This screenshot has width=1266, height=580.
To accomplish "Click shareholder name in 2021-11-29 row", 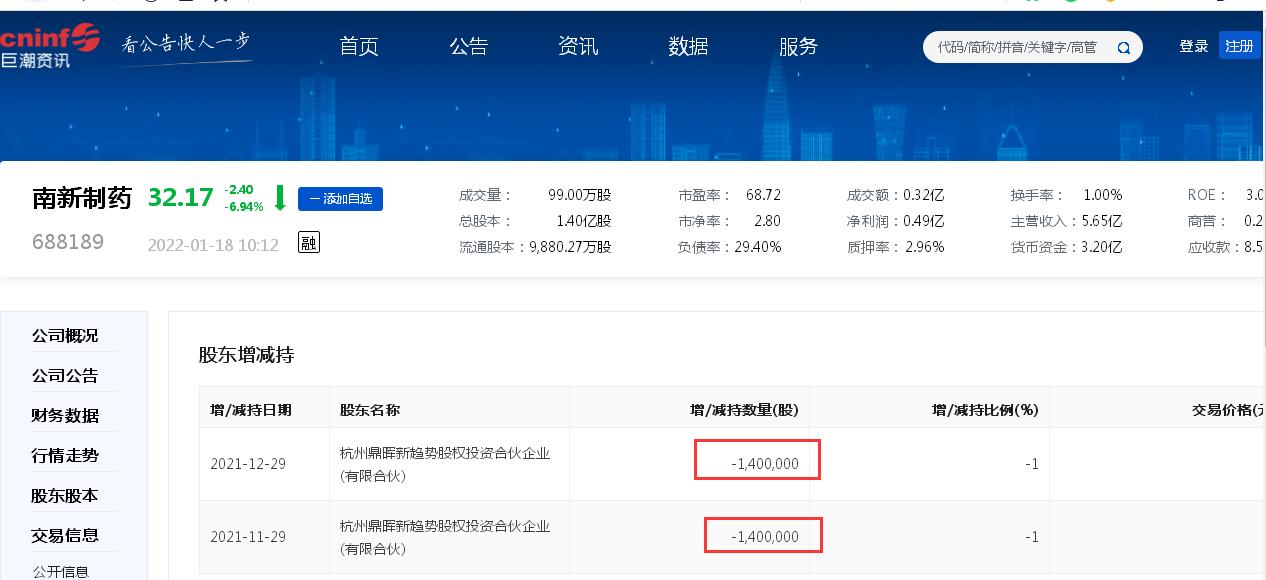I will (x=445, y=537).
